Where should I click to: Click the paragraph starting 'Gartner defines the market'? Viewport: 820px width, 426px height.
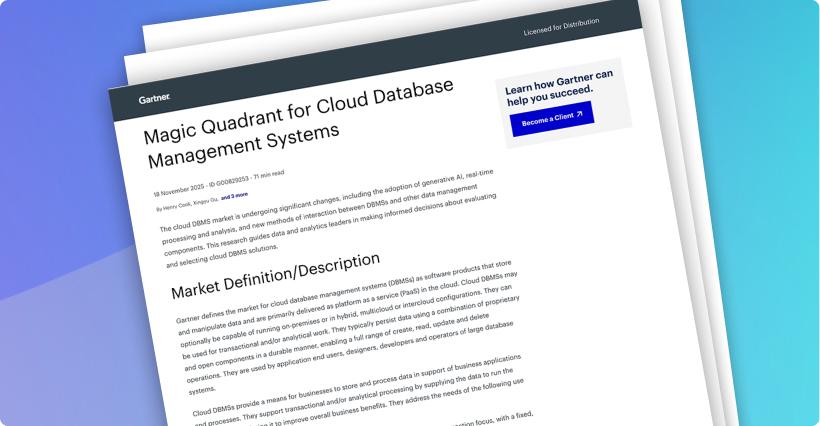pos(348,327)
